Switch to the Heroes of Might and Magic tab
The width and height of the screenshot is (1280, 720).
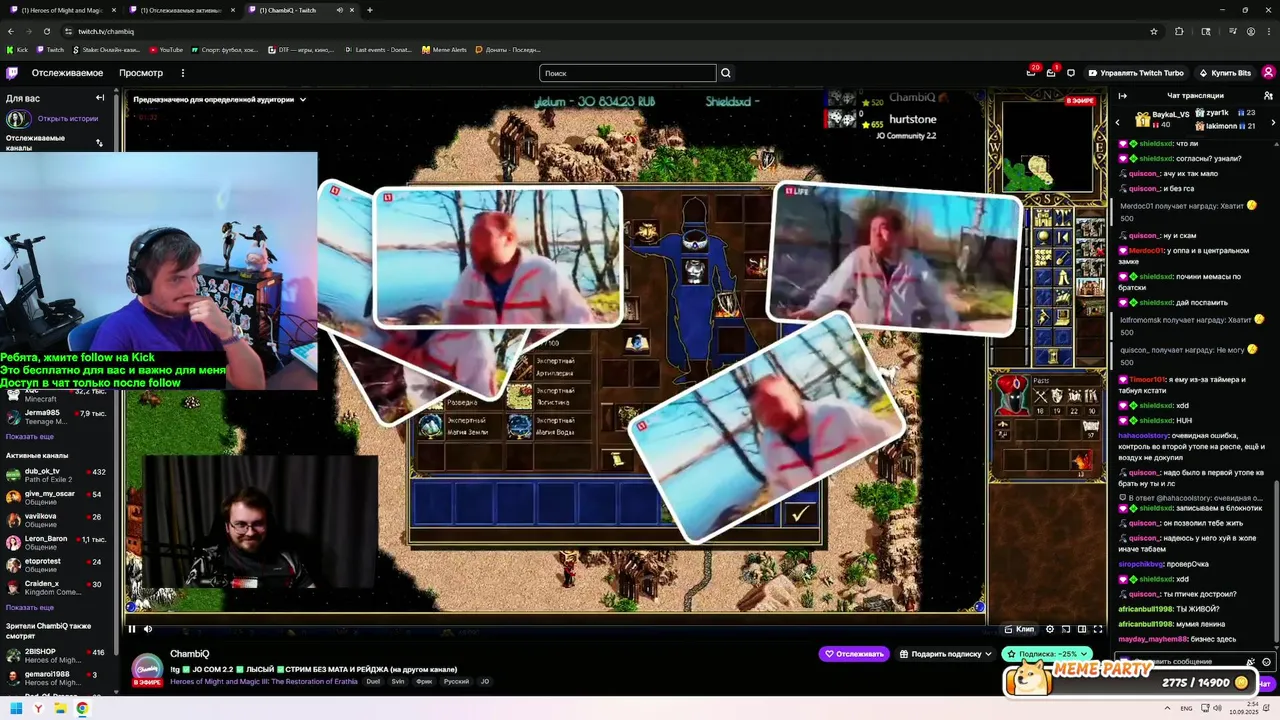coord(60,10)
